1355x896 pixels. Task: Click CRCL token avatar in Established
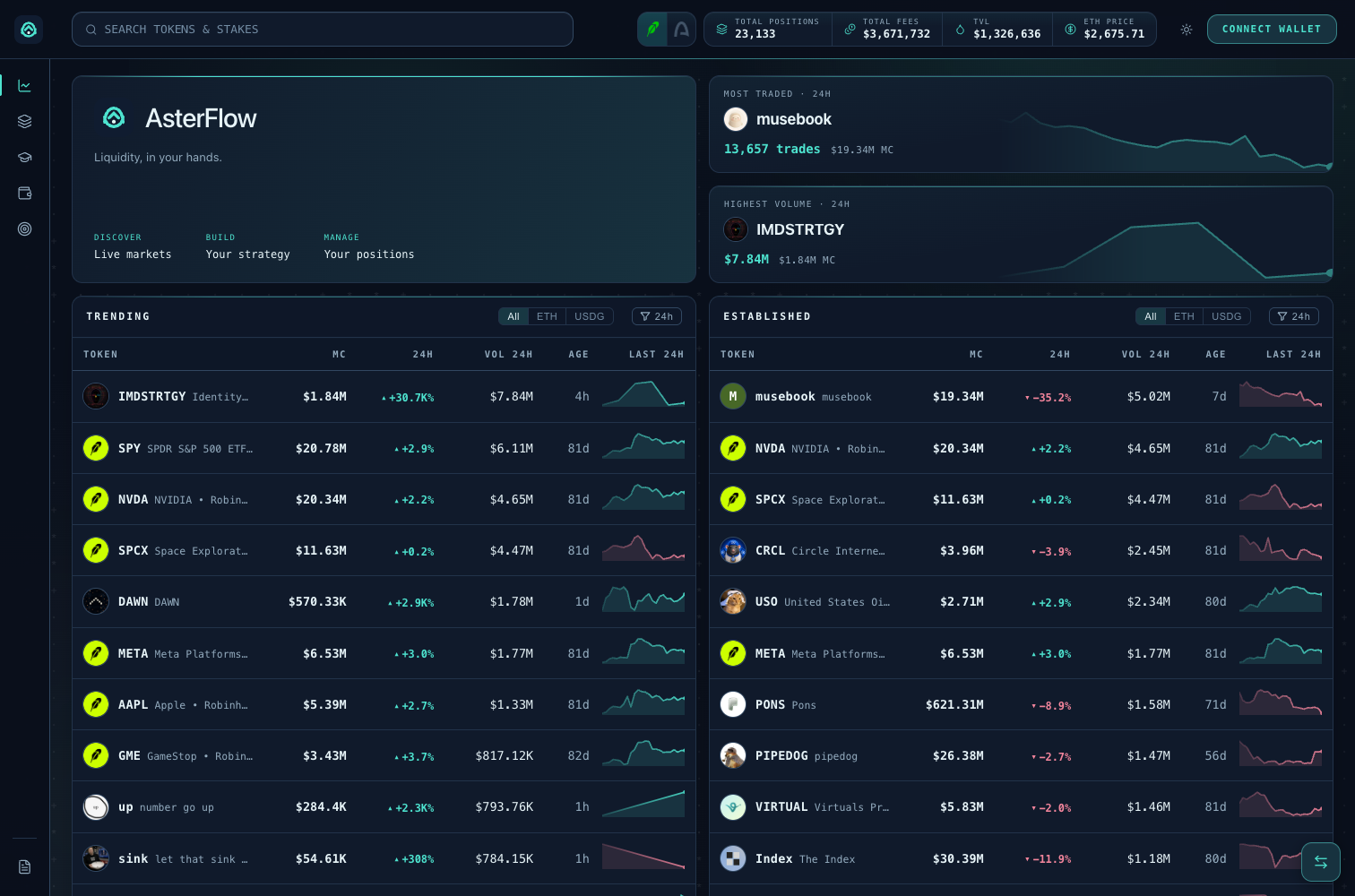pyautogui.click(x=733, y=550)
